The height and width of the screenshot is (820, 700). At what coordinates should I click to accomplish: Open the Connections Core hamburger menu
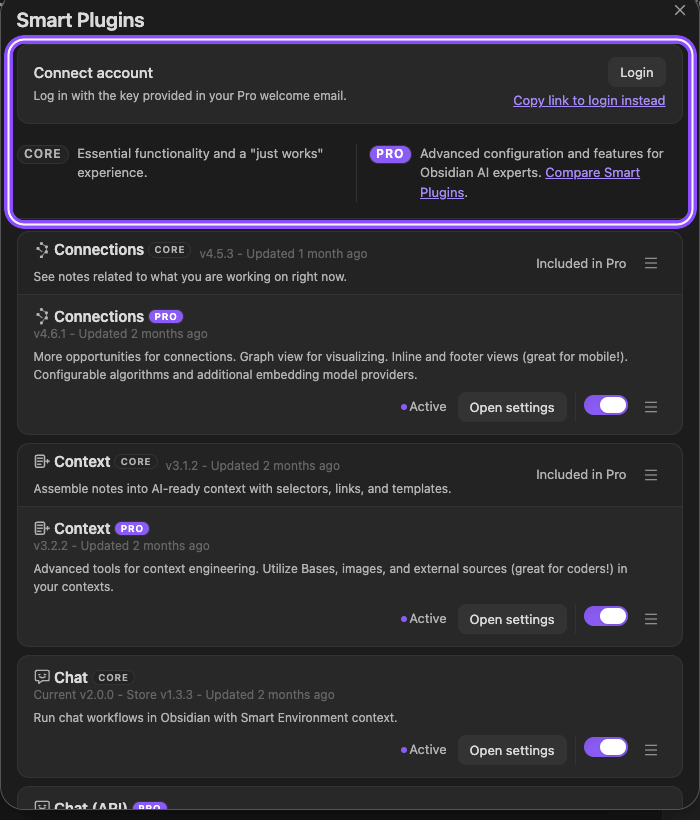coord(651,263)
